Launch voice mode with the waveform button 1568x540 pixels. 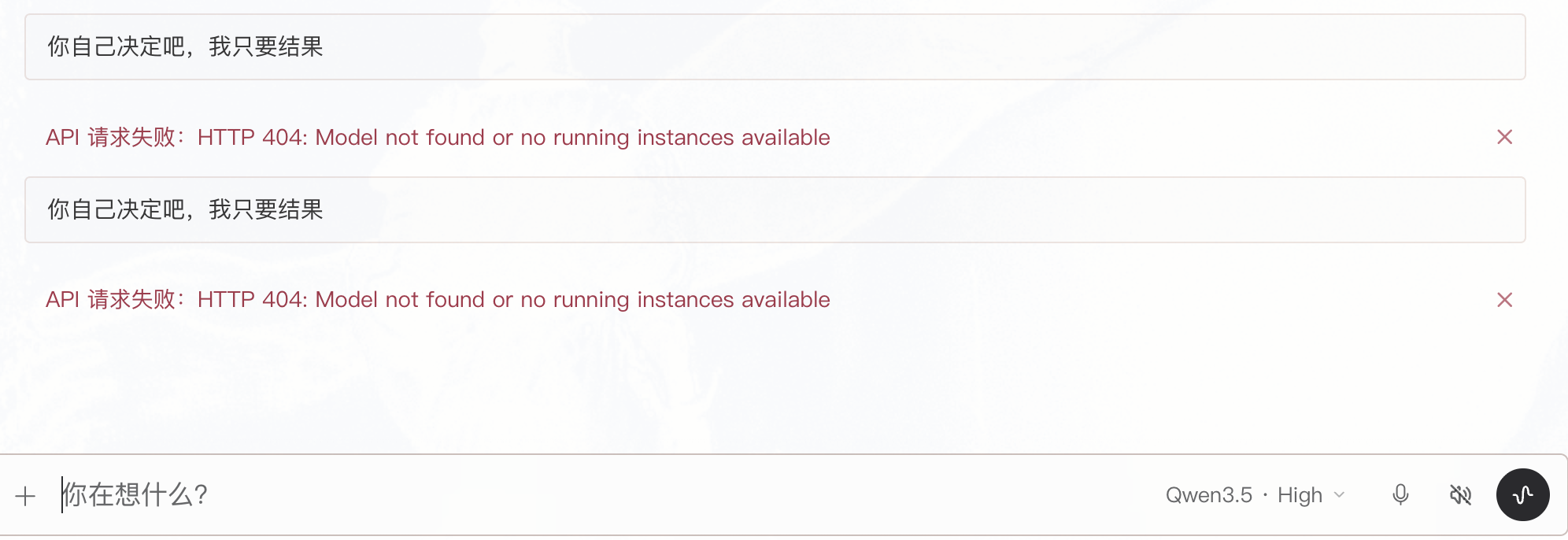[x=1522, y=495]
